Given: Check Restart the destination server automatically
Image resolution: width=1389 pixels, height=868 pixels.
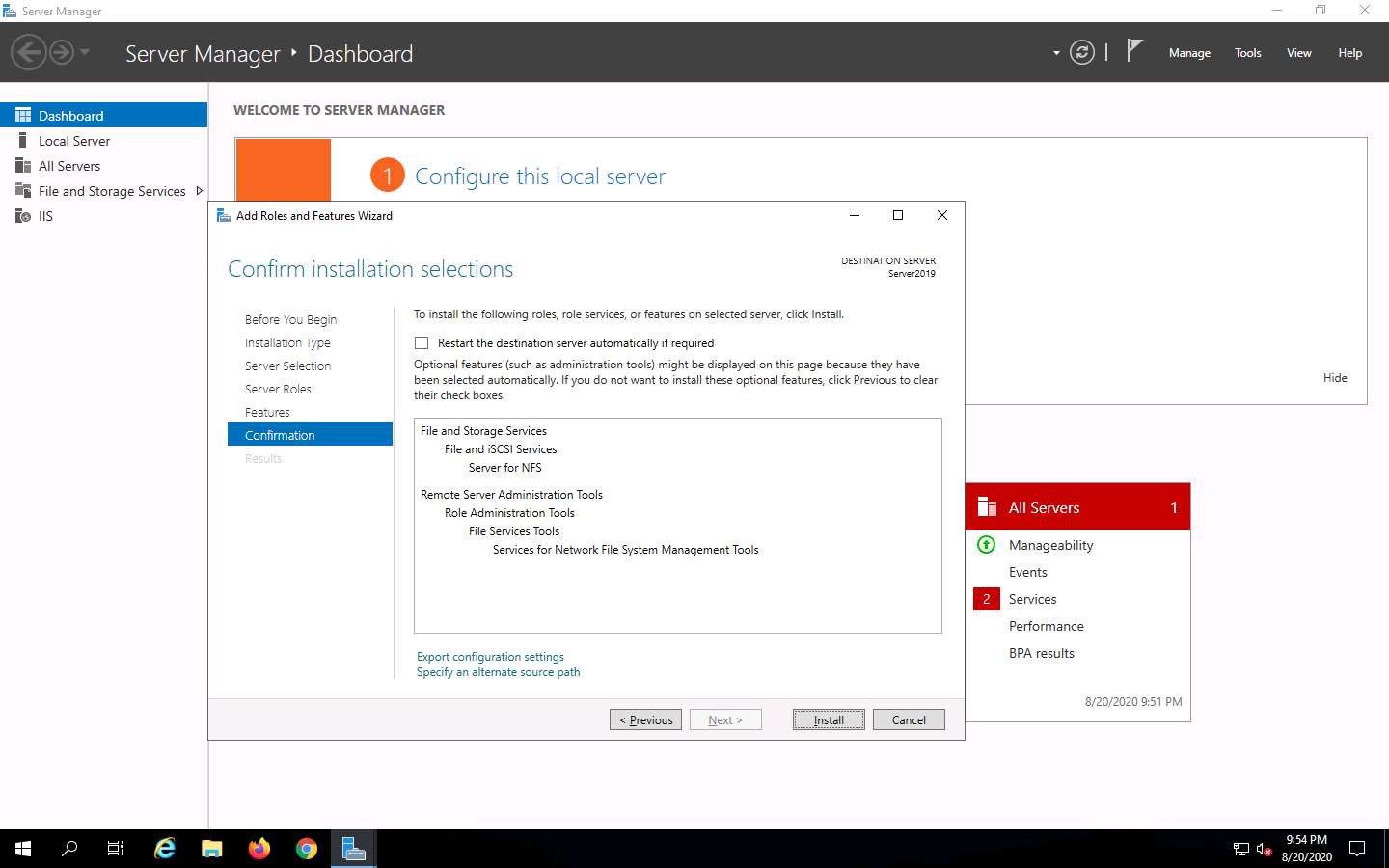Looking at the screenshot, I should (x=422, y=342).
